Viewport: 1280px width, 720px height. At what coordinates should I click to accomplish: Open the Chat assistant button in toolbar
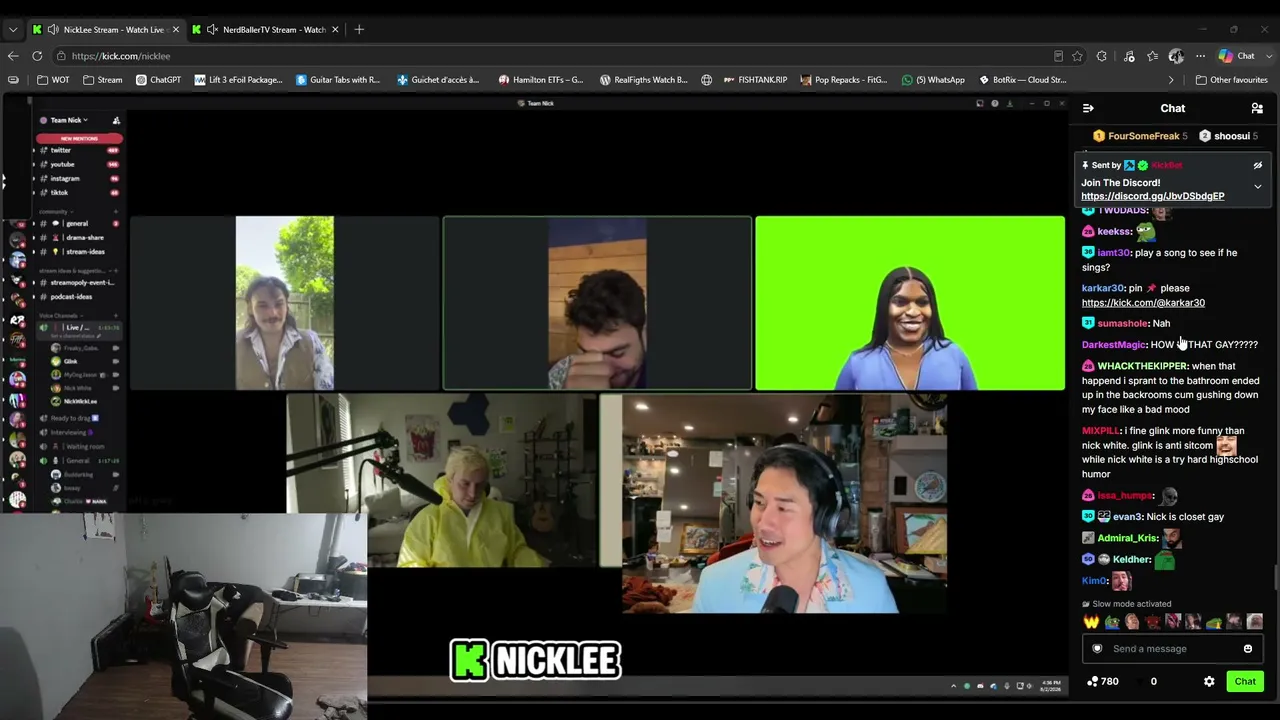coord(1237,56)
